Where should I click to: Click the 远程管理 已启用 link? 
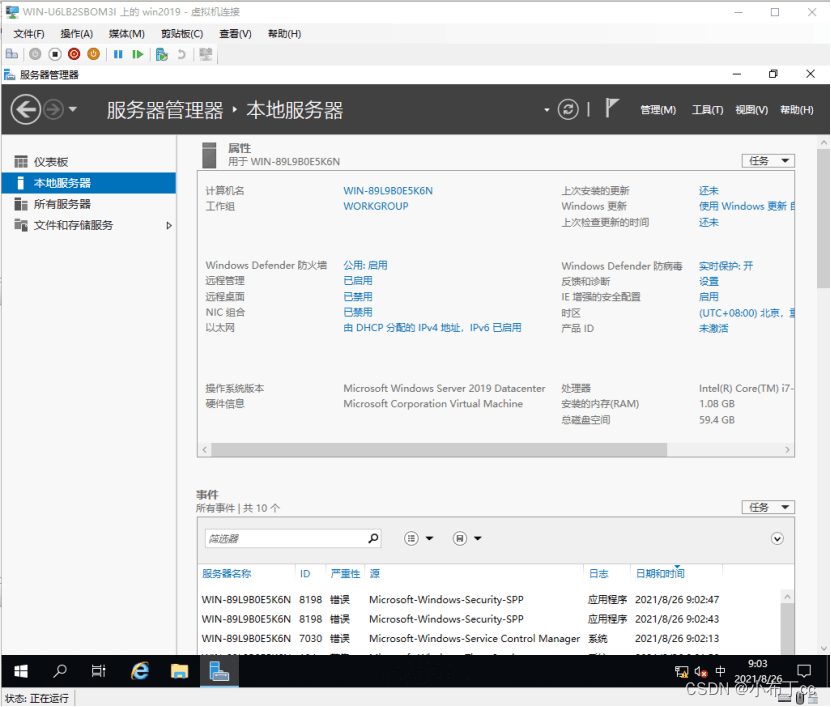point(358,280)
